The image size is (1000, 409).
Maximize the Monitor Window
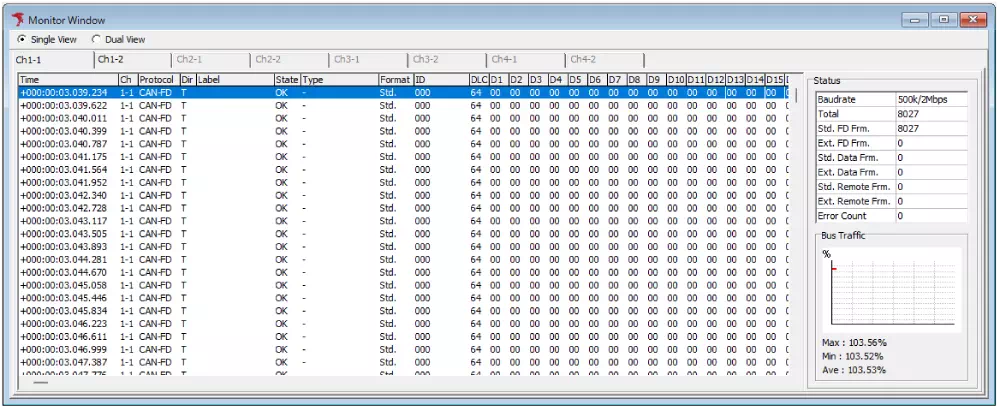click(942, 19)
